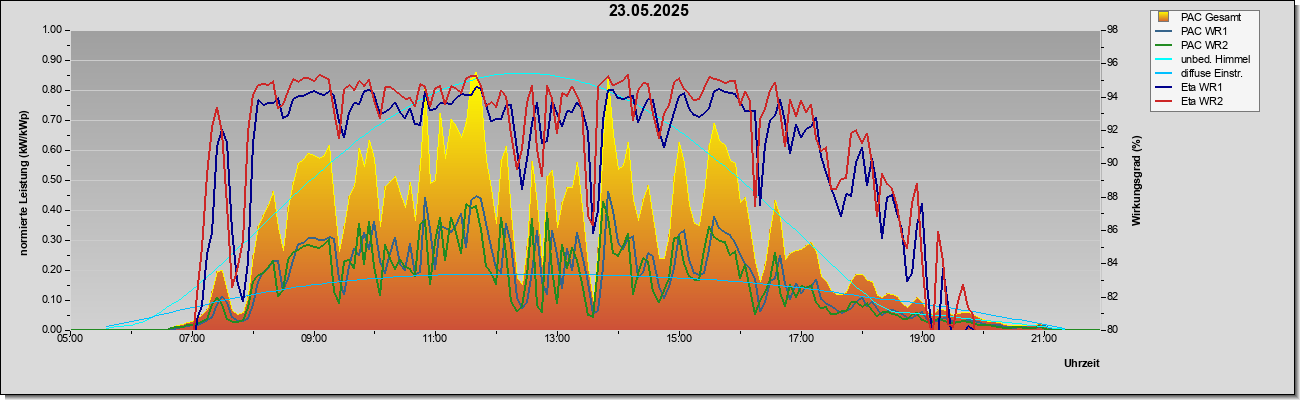Click the 05:00 time axis label
Image resolution: width=1300 pixels, height=400 pixels.
pyautogui.click(x=70, y=340)
